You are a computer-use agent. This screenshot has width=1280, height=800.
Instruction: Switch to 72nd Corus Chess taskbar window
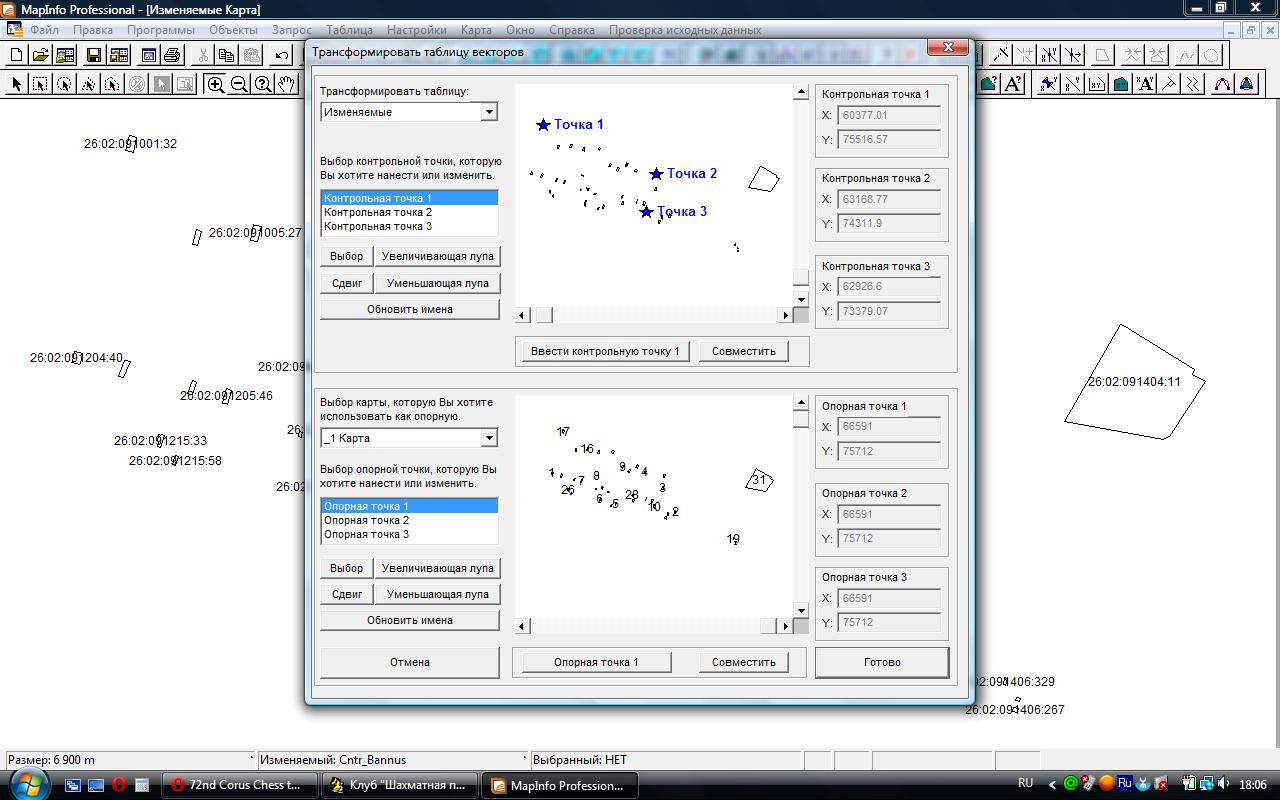coord(240,785)
